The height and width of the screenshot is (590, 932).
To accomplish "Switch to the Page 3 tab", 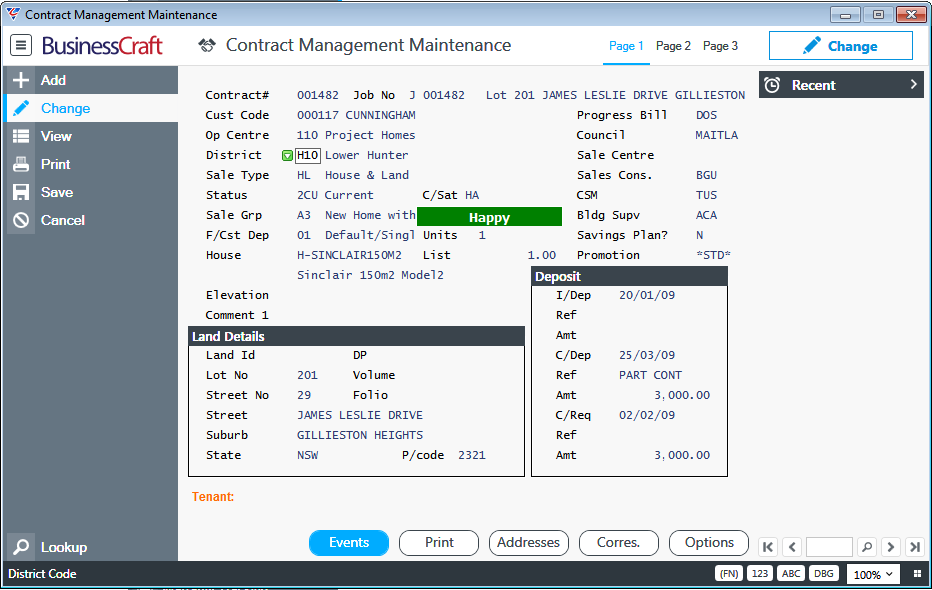I will coord(720,46).
